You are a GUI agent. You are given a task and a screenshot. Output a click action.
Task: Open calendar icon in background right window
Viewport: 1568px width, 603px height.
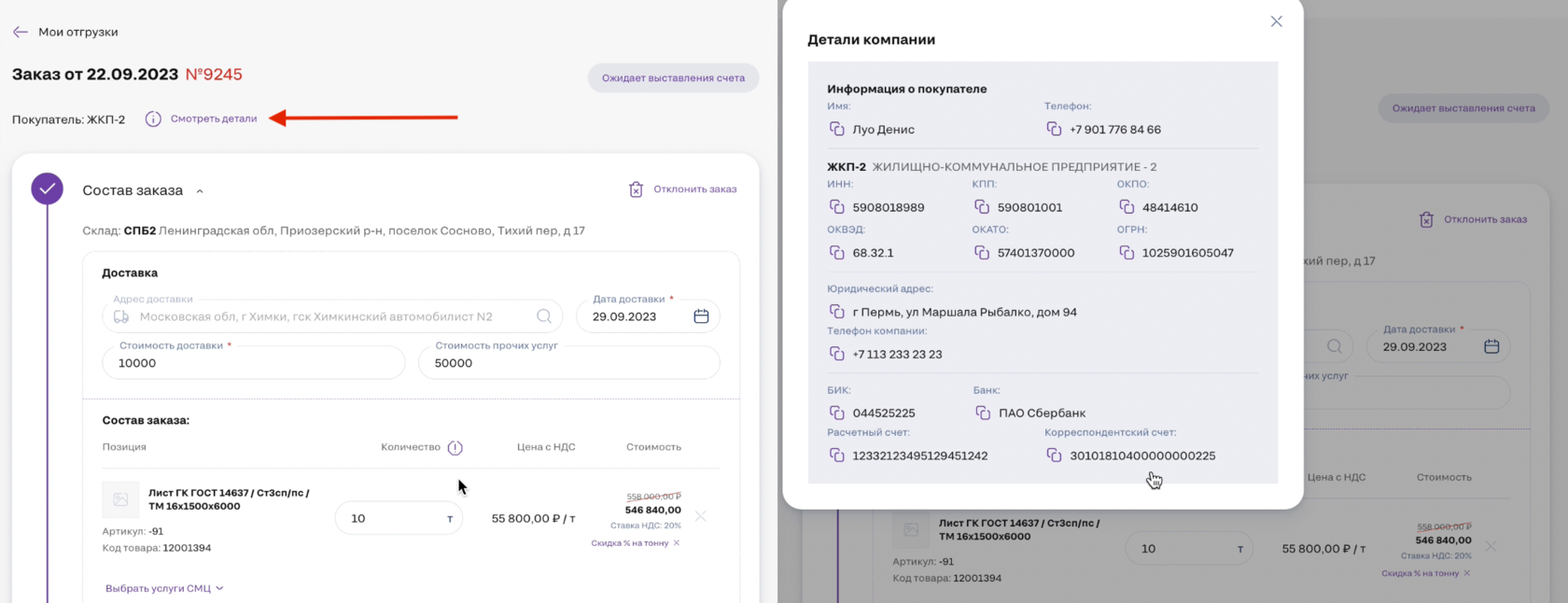tap(1491, 346)
